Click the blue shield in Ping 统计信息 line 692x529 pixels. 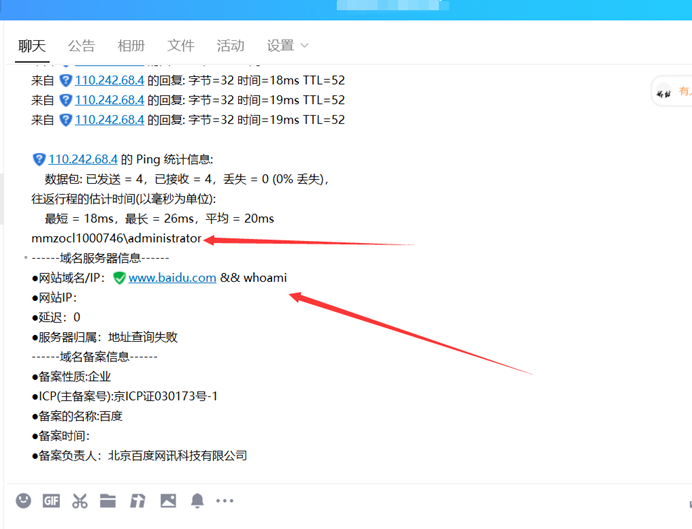click(39, 159)
